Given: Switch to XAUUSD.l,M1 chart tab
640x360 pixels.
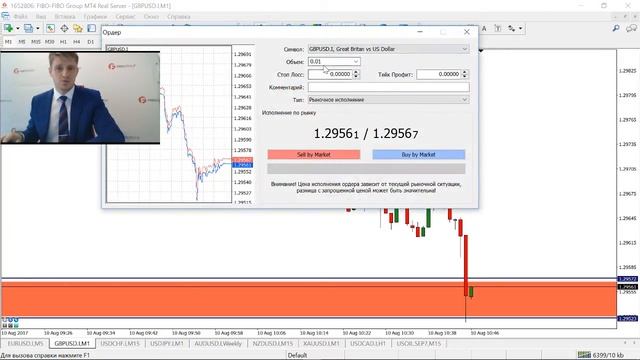Looking at the screenshot, I should [x=321, y=344].
